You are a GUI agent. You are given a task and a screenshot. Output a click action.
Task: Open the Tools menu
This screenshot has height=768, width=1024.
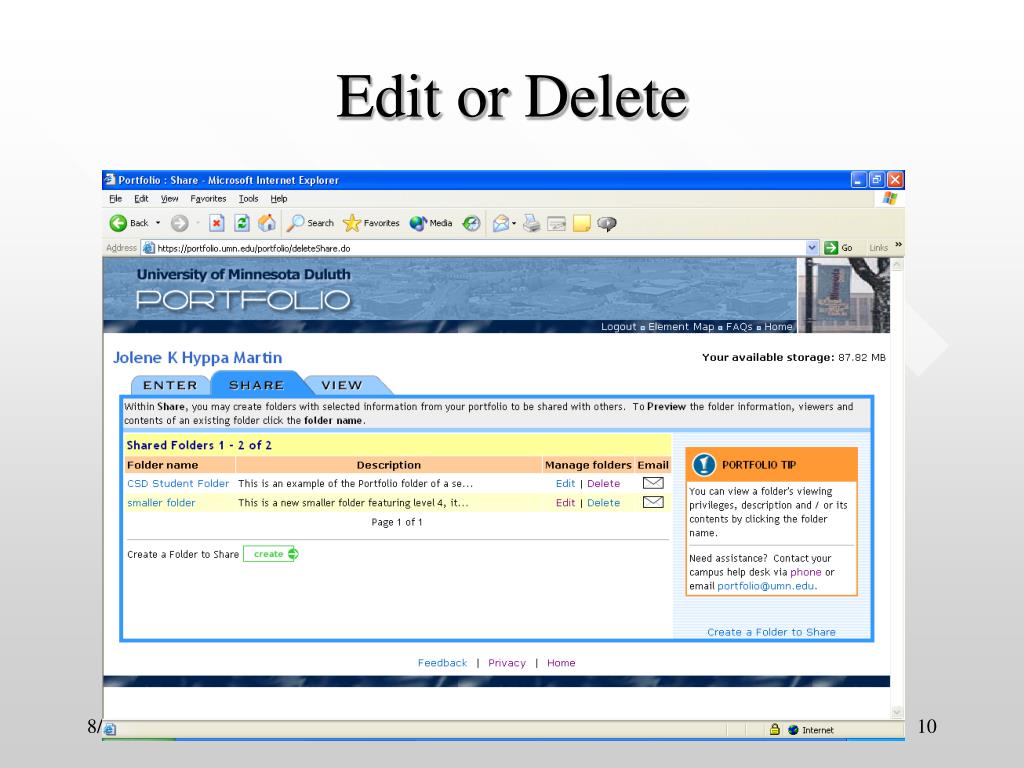[248, 199]
